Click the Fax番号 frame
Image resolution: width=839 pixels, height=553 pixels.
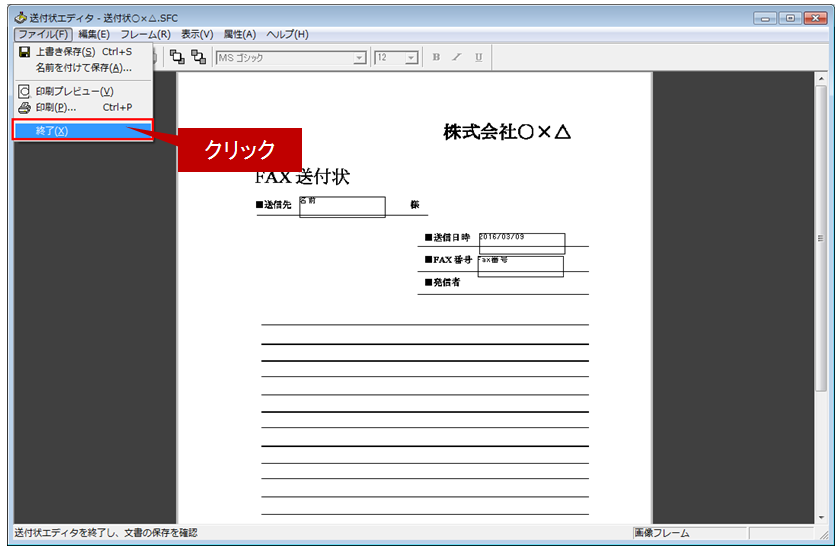click(521, 266)
